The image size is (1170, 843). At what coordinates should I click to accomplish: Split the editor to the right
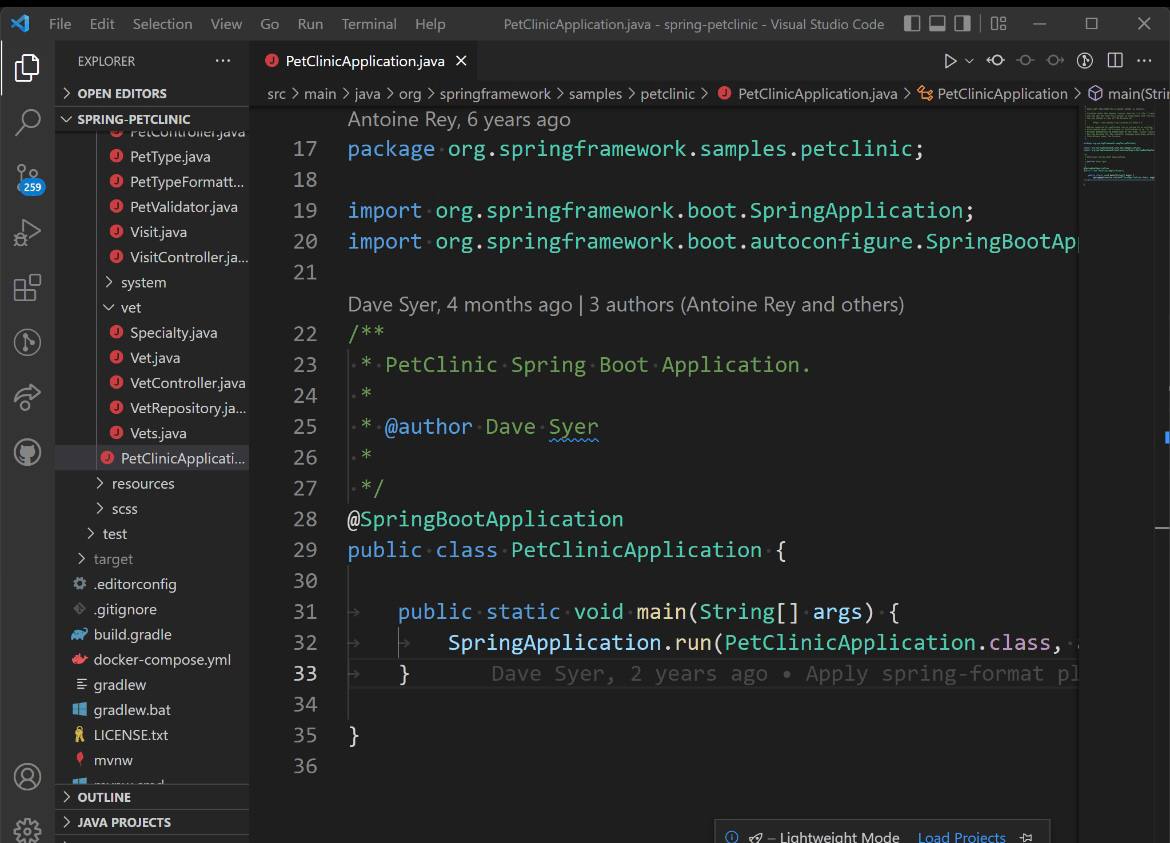1115,61
